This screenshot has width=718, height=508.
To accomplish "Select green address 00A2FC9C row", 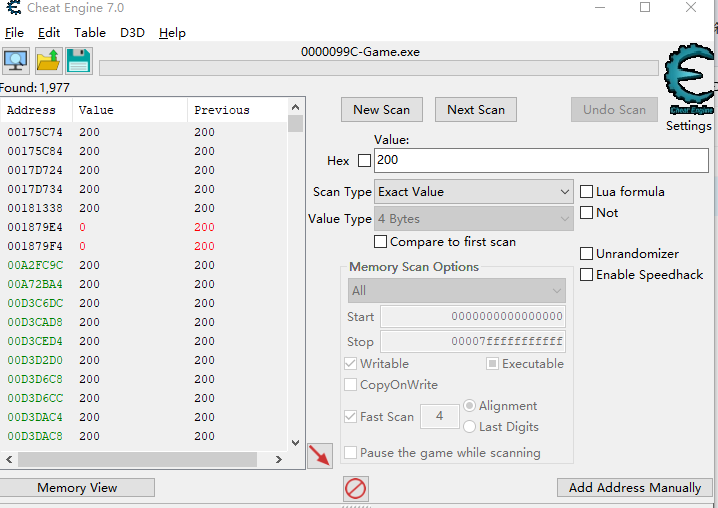I will (x=144, y=265).
